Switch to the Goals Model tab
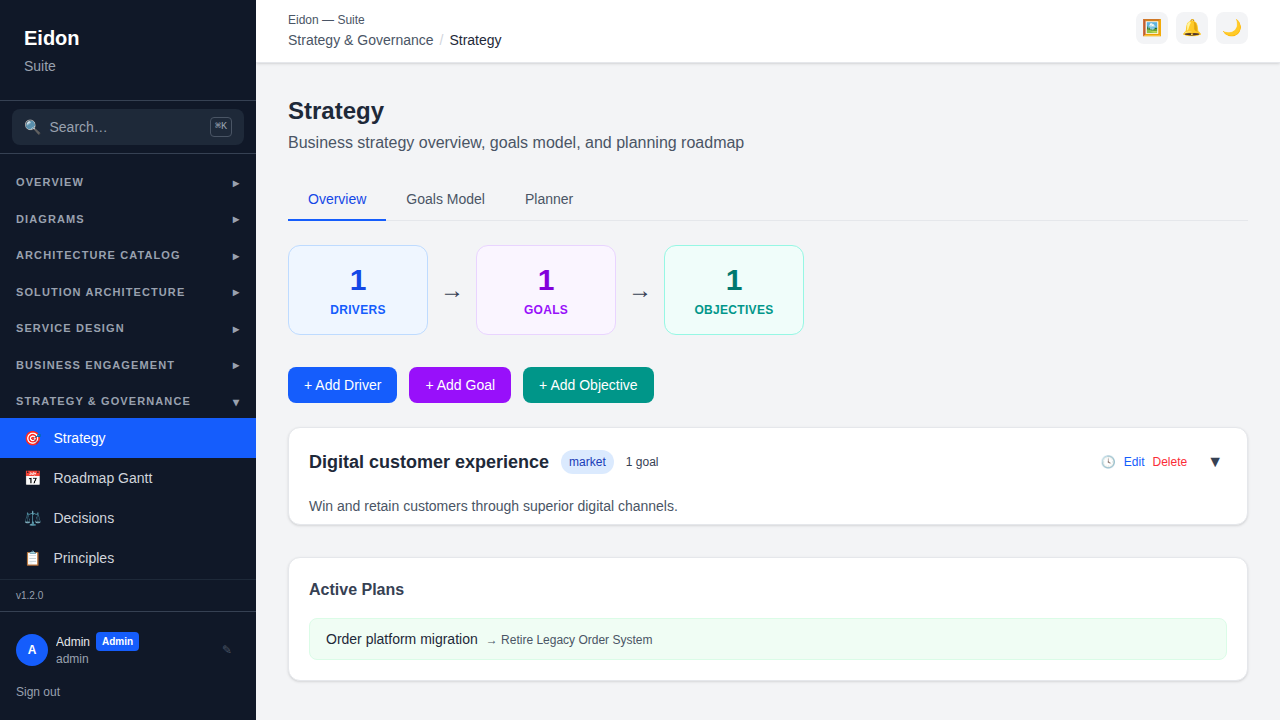 click(445, 199)
